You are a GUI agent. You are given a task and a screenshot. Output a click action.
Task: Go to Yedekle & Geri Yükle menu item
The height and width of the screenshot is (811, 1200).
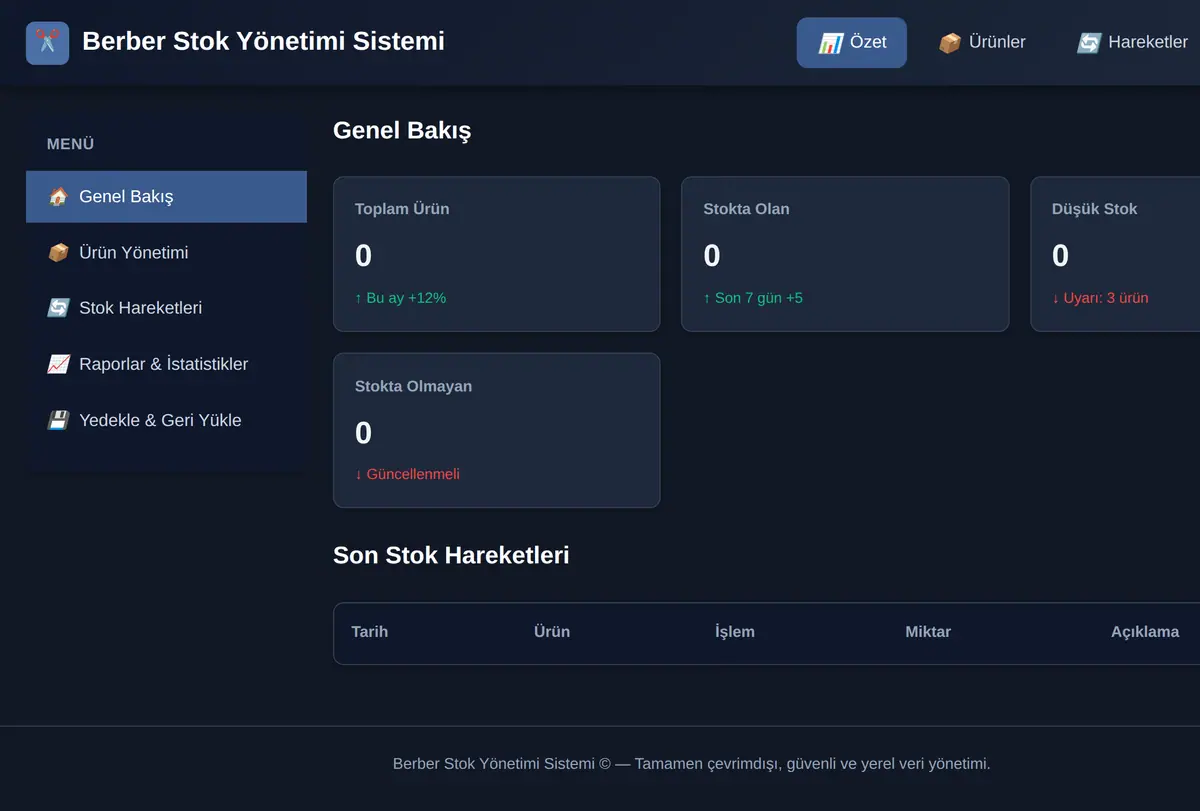tap(166, 420)
